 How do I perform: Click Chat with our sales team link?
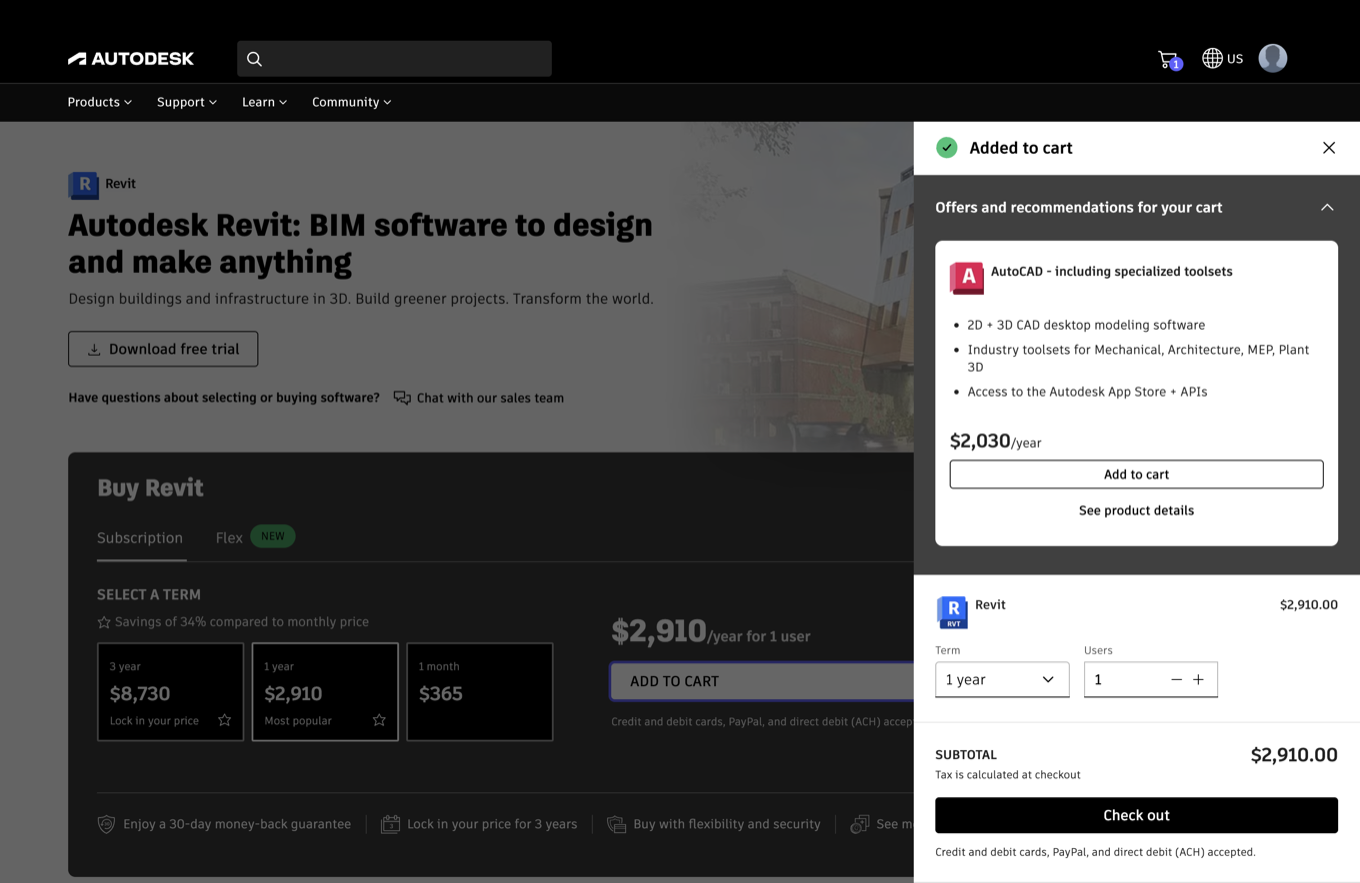click(x=490, y=398)
